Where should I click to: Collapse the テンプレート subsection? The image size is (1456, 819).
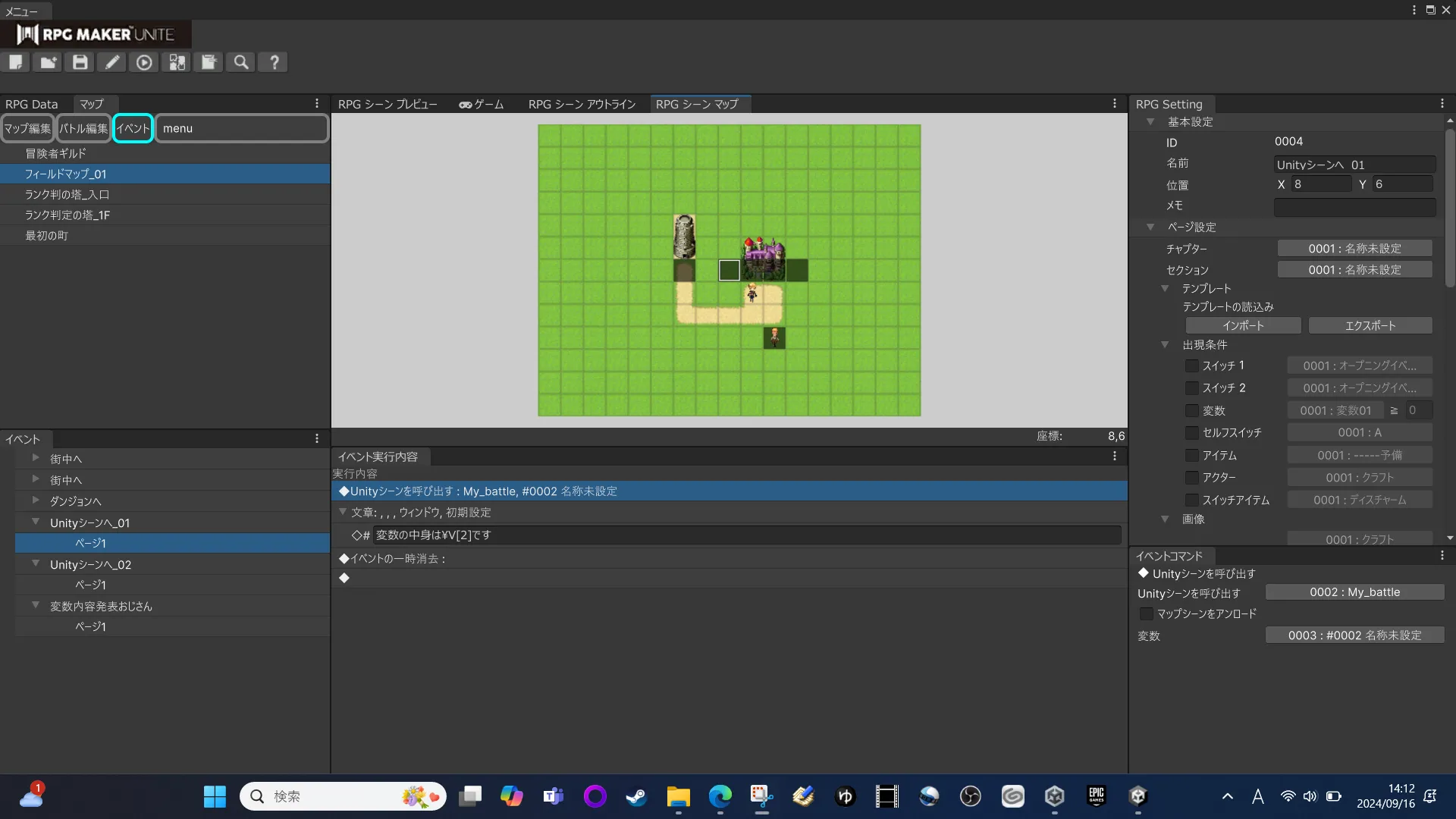pyautogui.click(x=1165, y=288)
